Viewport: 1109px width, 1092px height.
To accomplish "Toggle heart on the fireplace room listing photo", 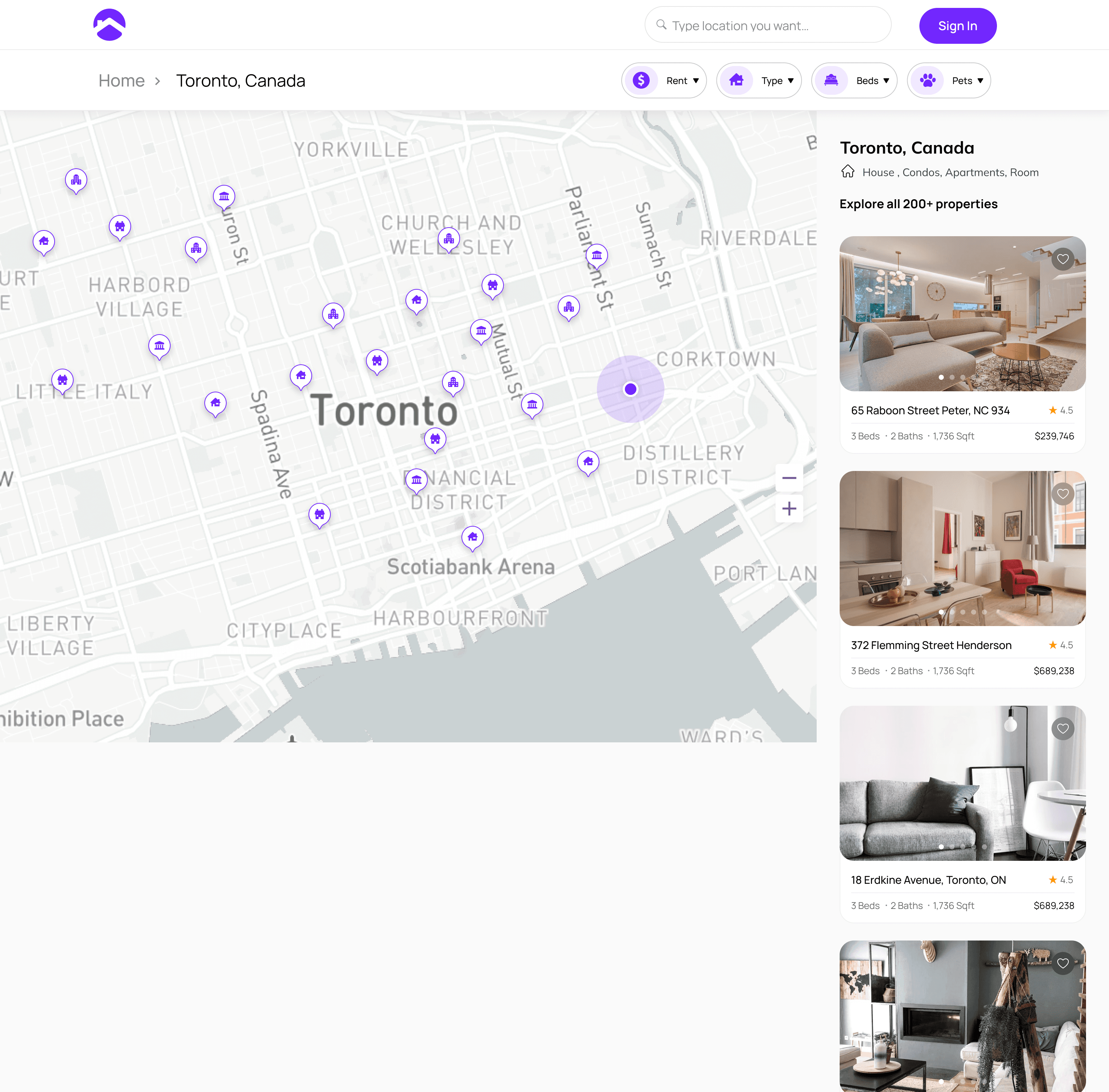I will tap(1063, 963).
